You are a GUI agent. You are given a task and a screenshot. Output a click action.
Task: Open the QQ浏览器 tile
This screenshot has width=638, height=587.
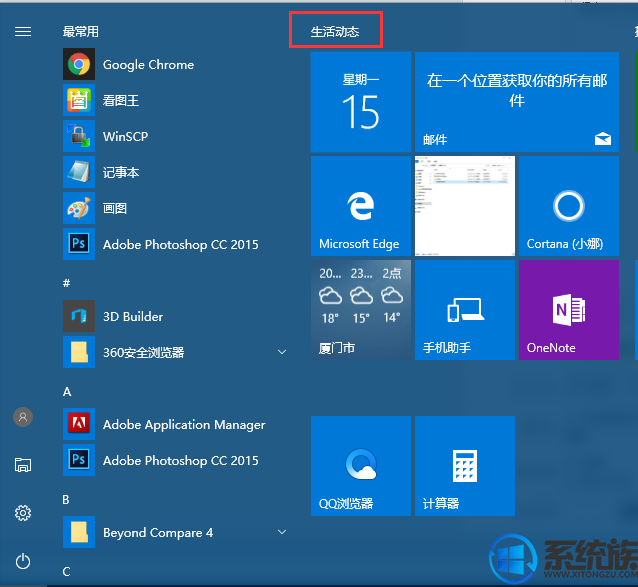361,466
